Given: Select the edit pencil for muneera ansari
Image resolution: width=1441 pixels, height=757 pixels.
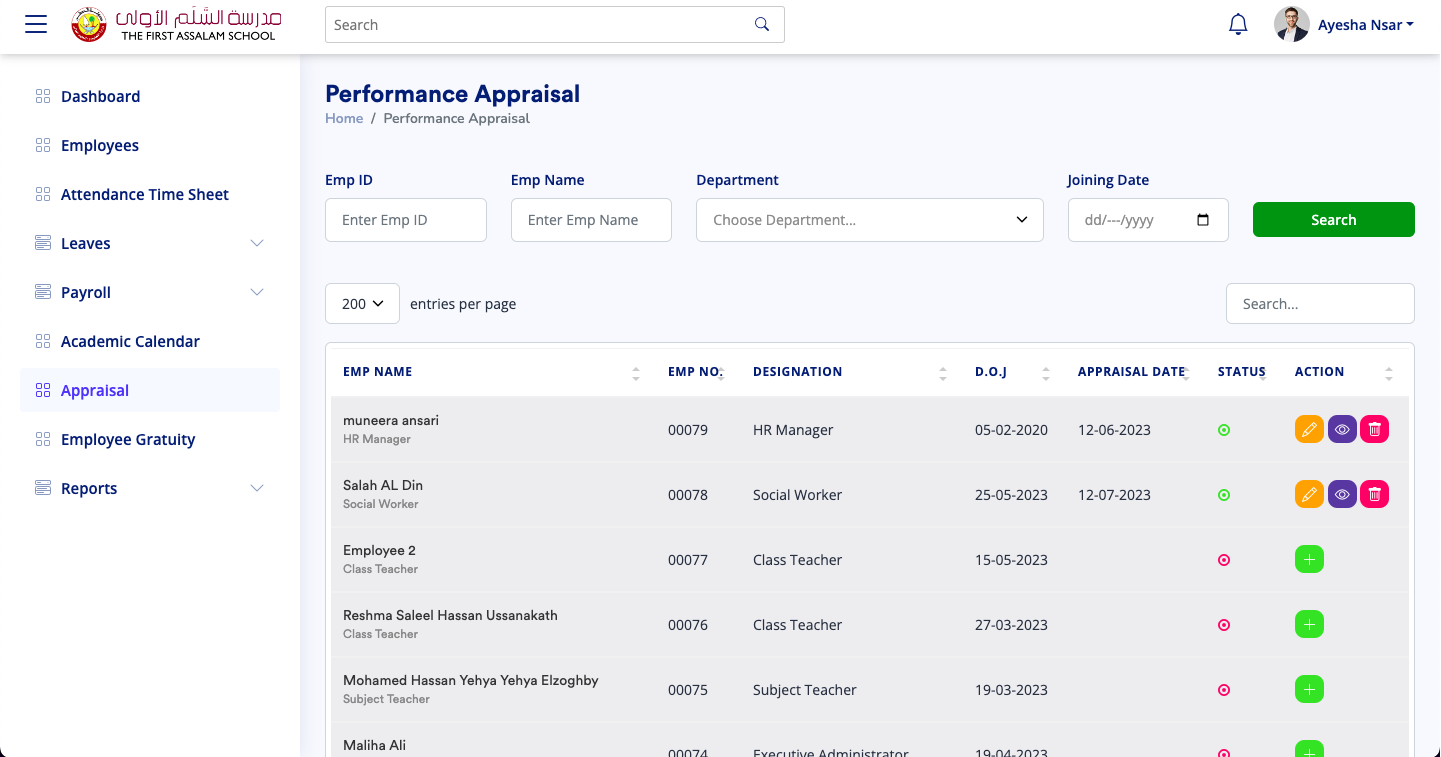Looking at the screenshot, I should click(x=1309, y=429).
